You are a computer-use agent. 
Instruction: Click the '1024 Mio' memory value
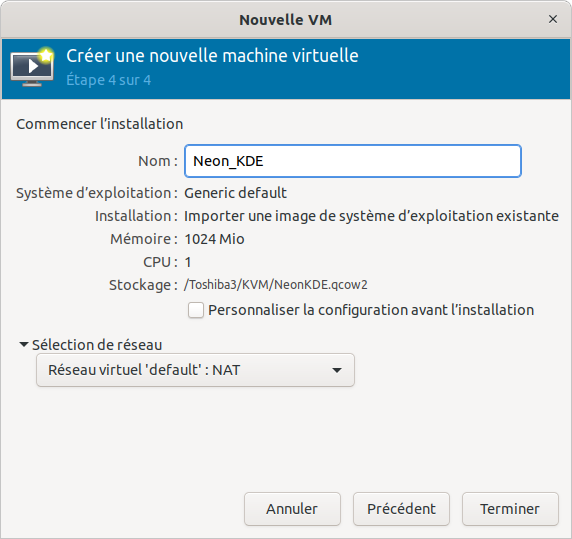[x=214, y=239]
